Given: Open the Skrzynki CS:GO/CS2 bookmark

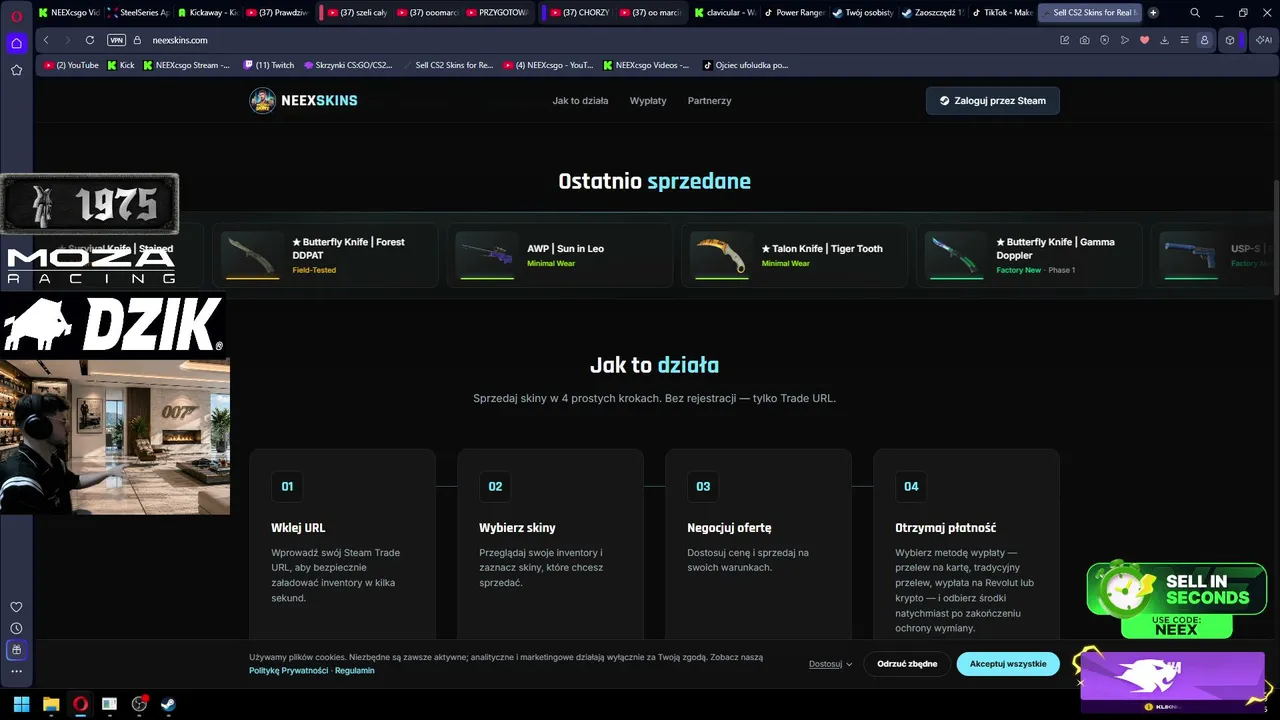Looking at the screenshot, I should [348, 65].
